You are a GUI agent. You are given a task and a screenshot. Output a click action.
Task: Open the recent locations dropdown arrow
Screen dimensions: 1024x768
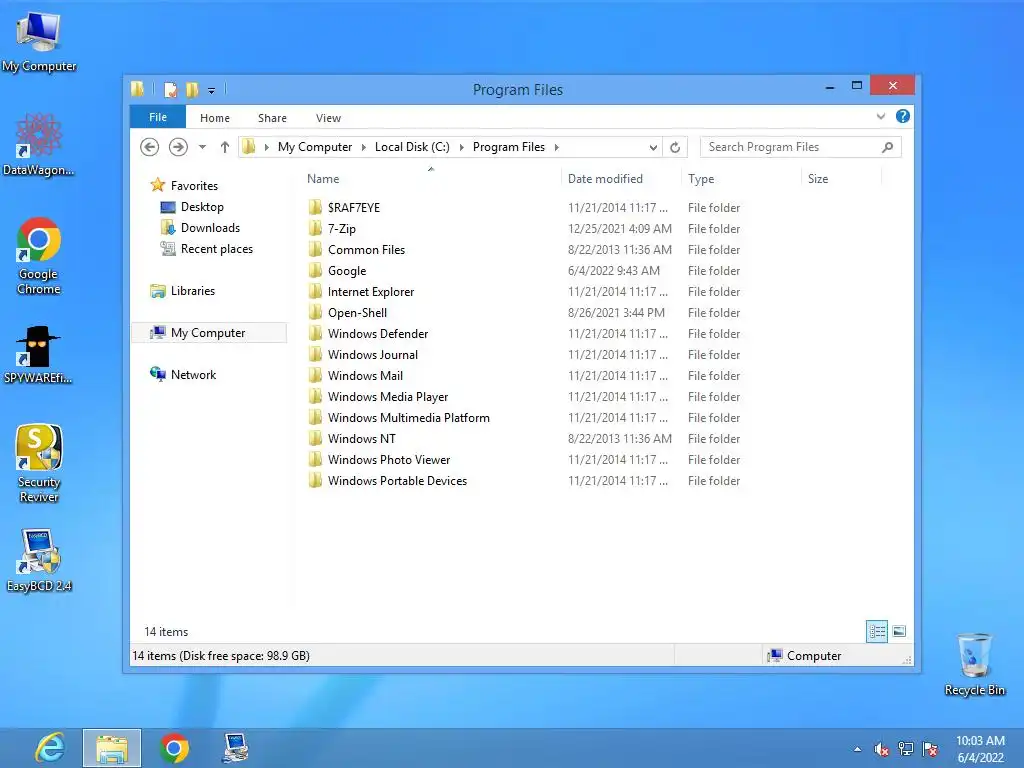tap(202, 147)
